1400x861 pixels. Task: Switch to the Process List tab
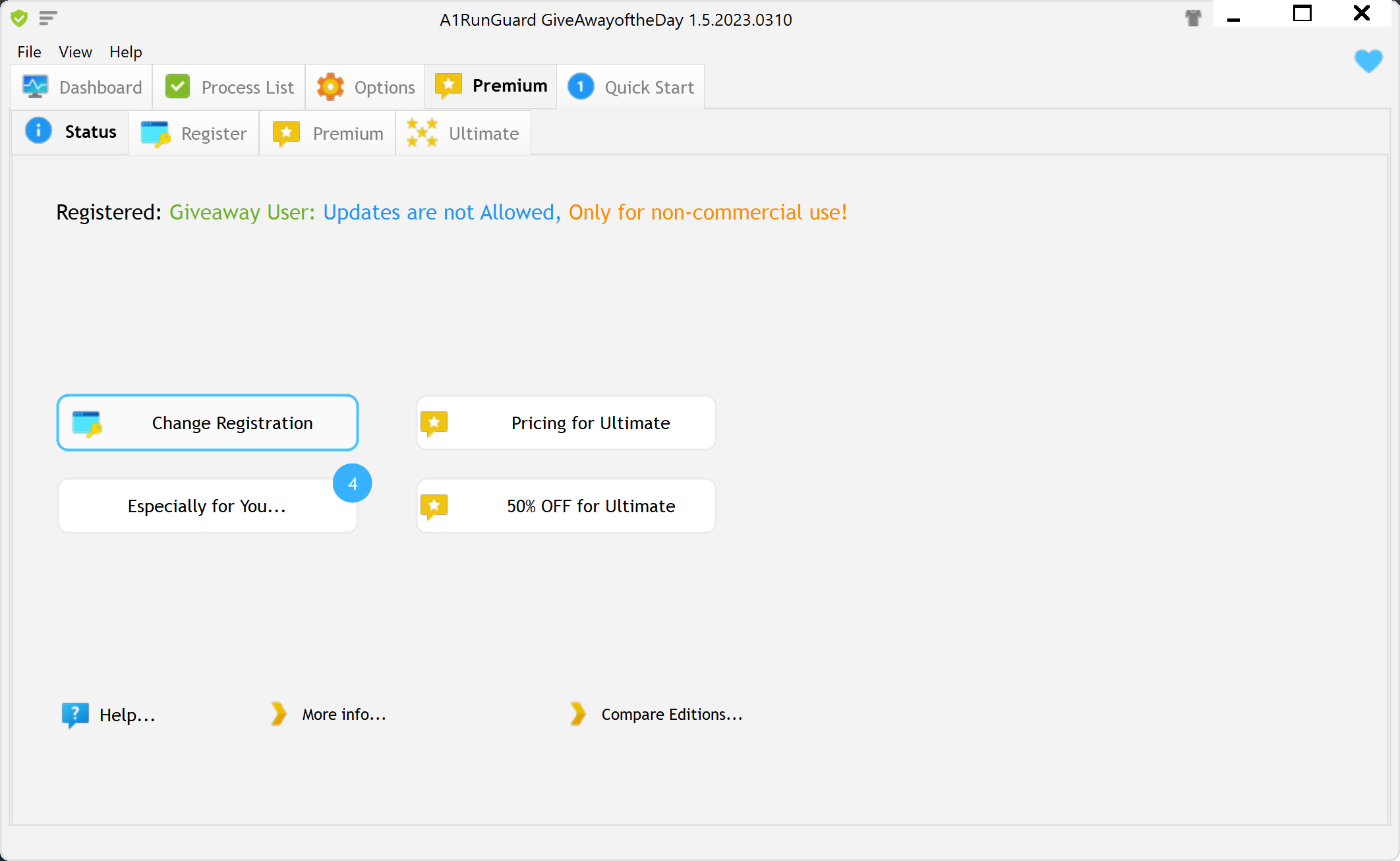pos(229,87)
